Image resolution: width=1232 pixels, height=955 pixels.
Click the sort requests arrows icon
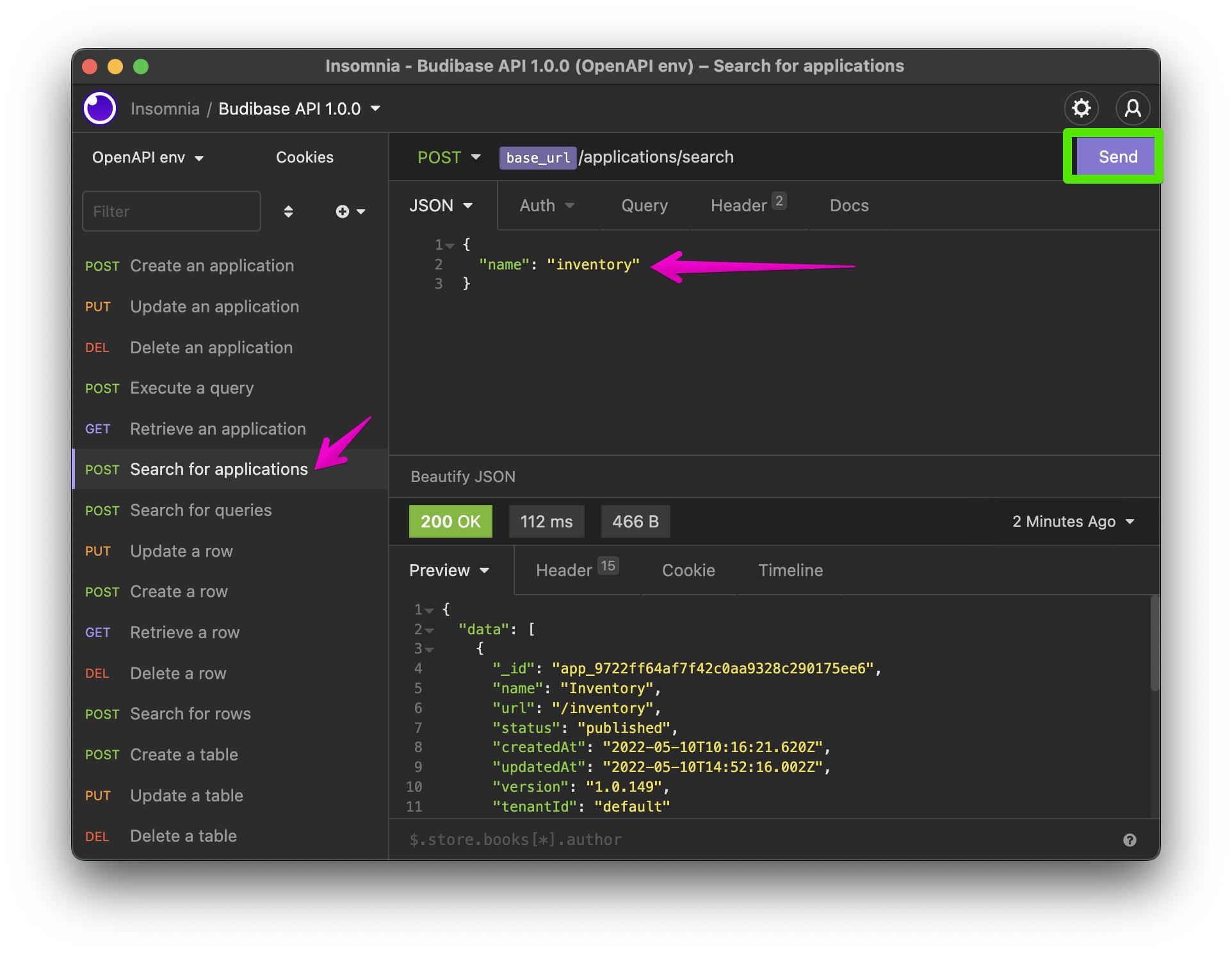[288, 212]
